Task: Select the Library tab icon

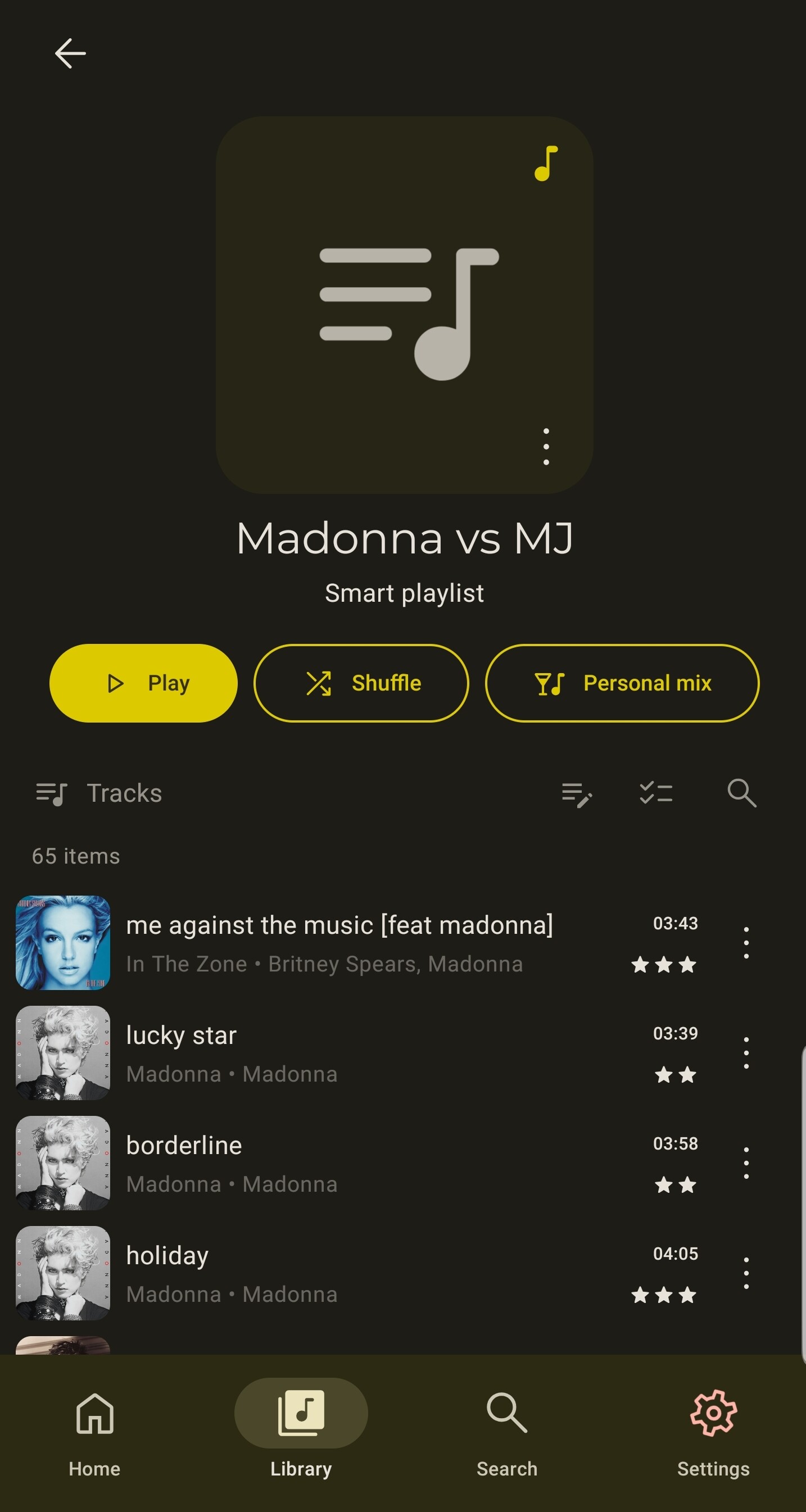Action: click(301, 1413)
